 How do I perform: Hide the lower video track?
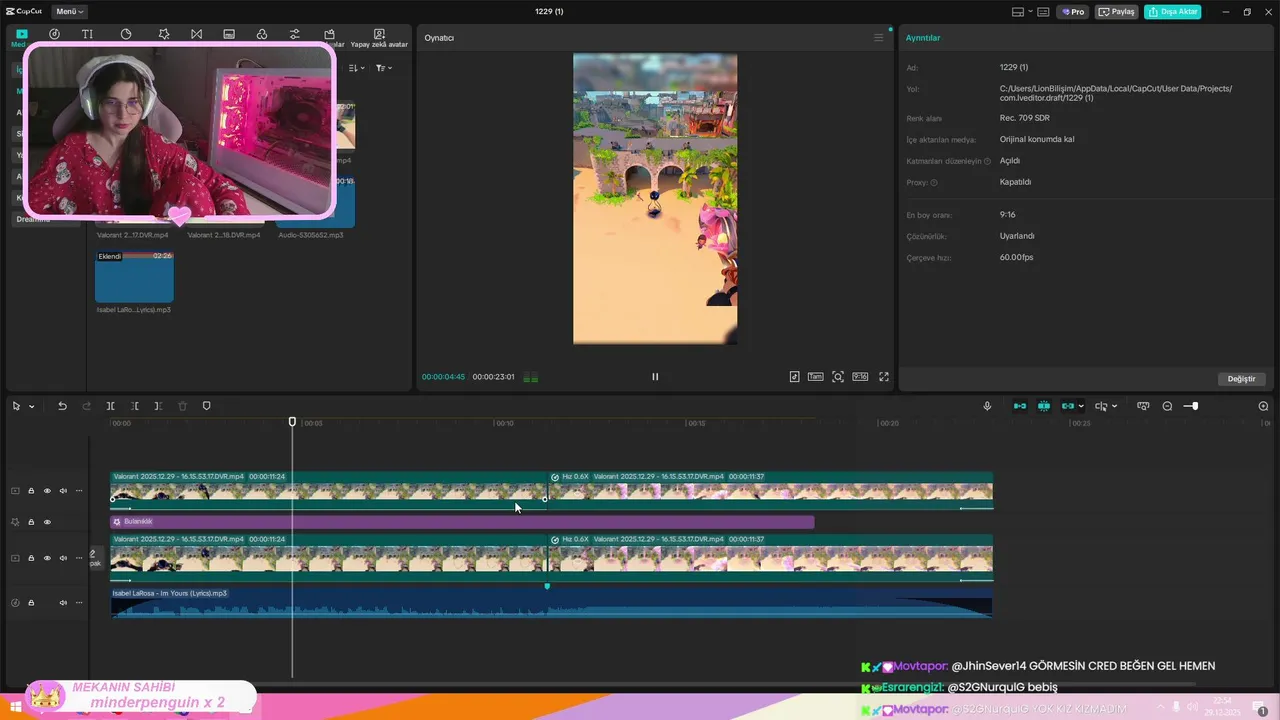point(47,558)
